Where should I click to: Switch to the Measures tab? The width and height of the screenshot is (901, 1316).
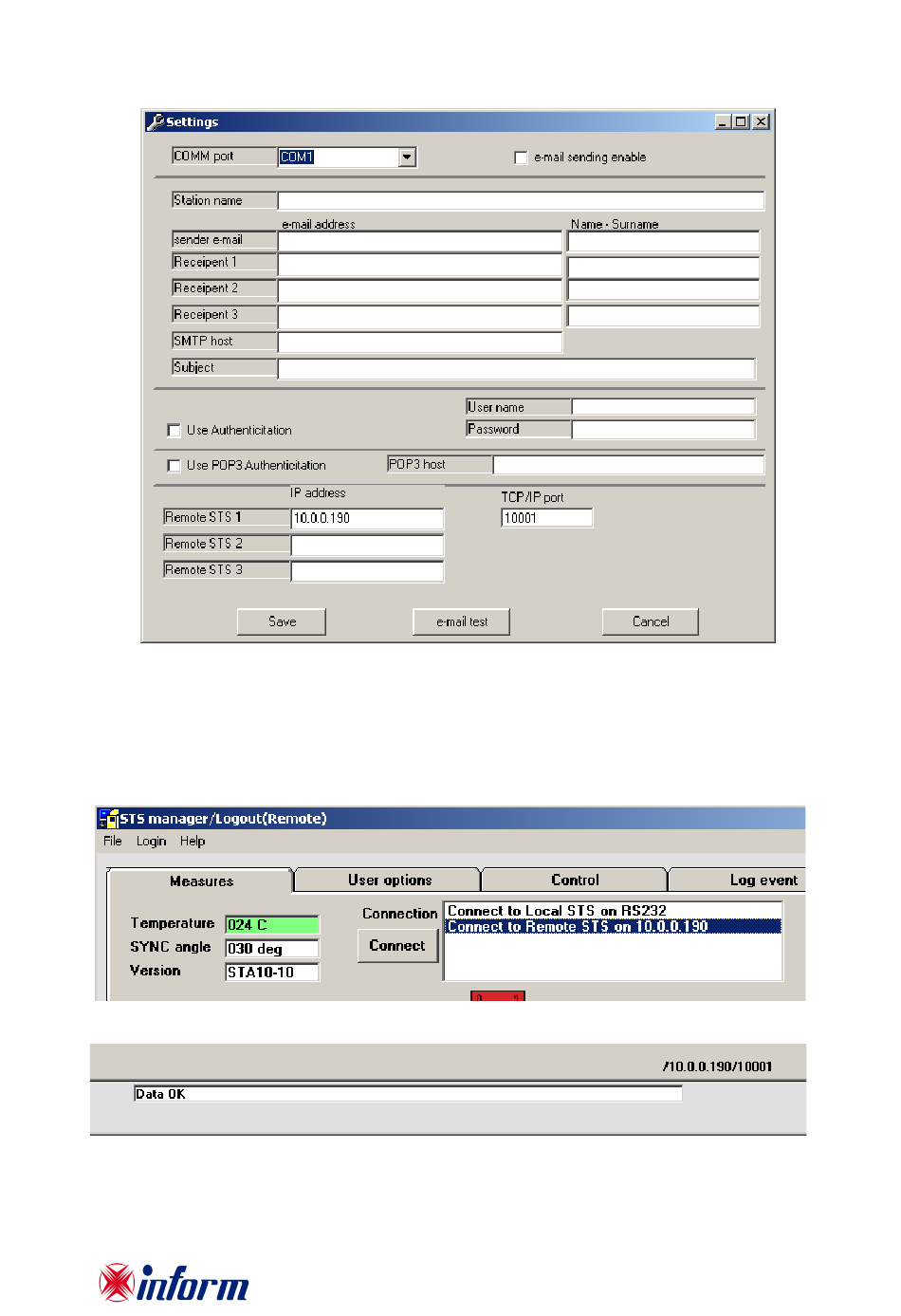click(201, 881)
